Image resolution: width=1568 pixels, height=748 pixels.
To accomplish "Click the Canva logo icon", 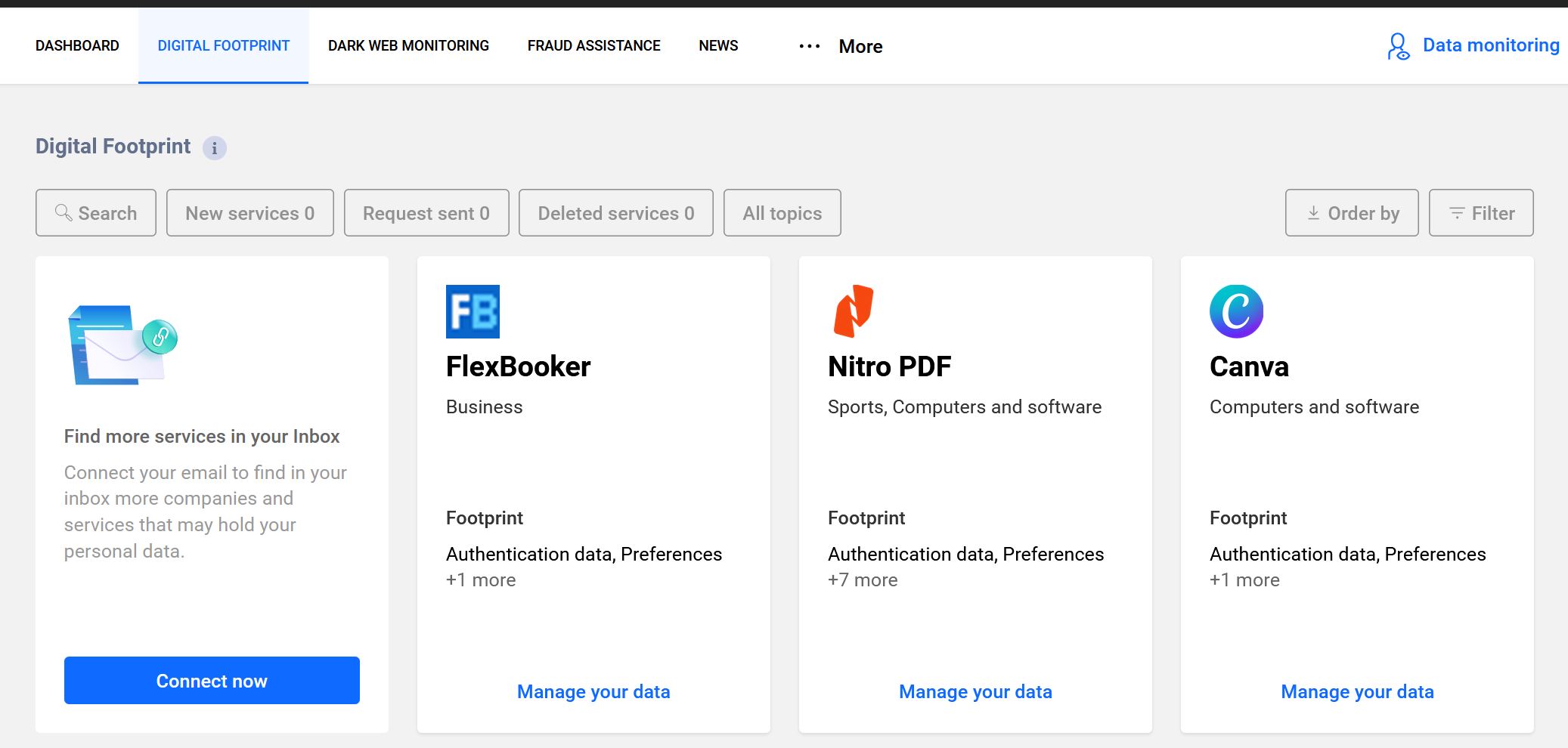I will coord(1236,311).
